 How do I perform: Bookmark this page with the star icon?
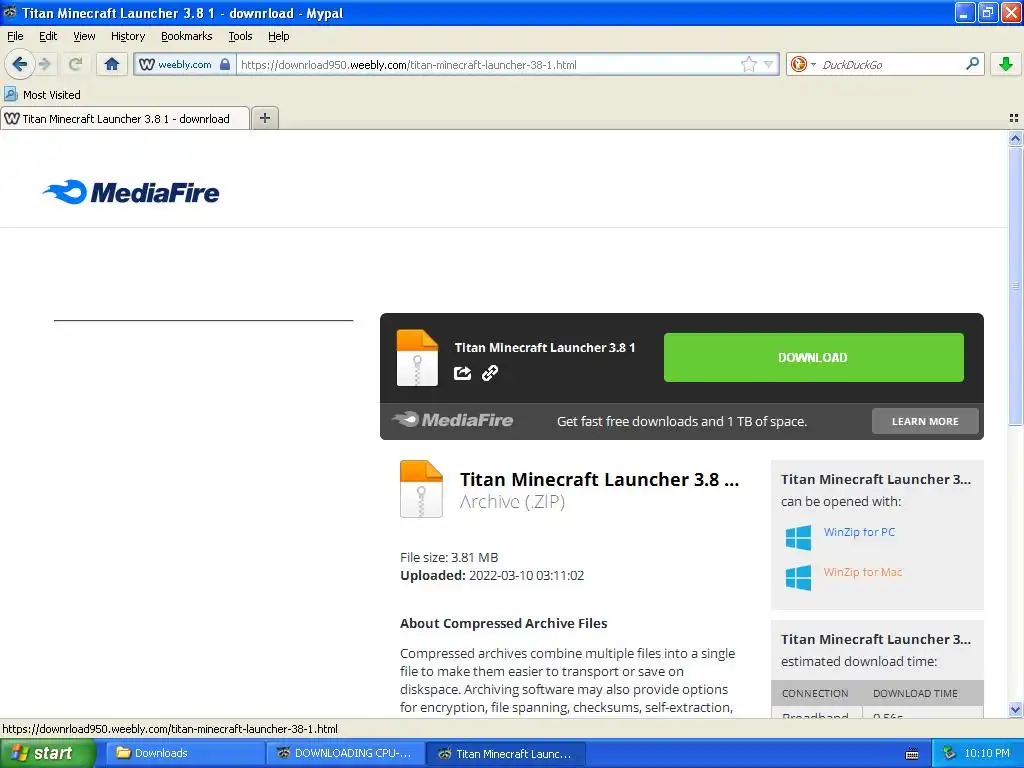(748, 64)
